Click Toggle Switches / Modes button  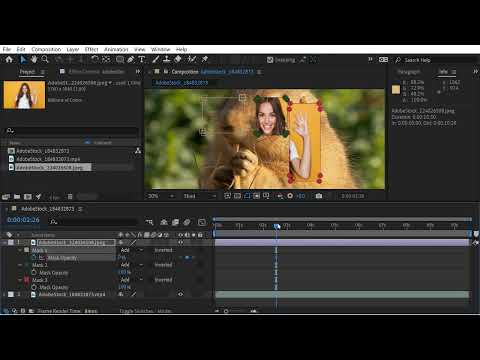click(x=145, y=311)
